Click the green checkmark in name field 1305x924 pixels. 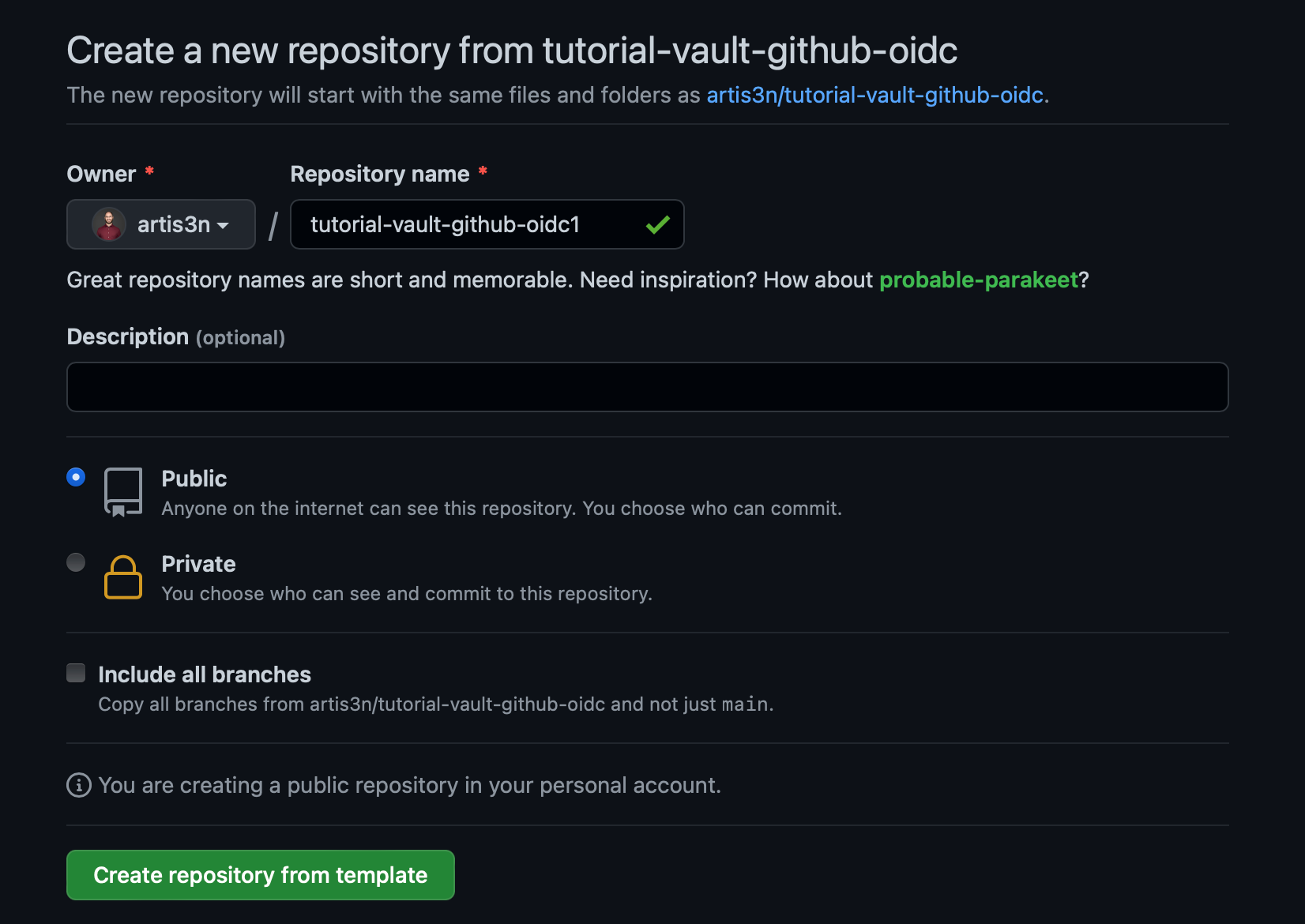click(x=656, y=225)
